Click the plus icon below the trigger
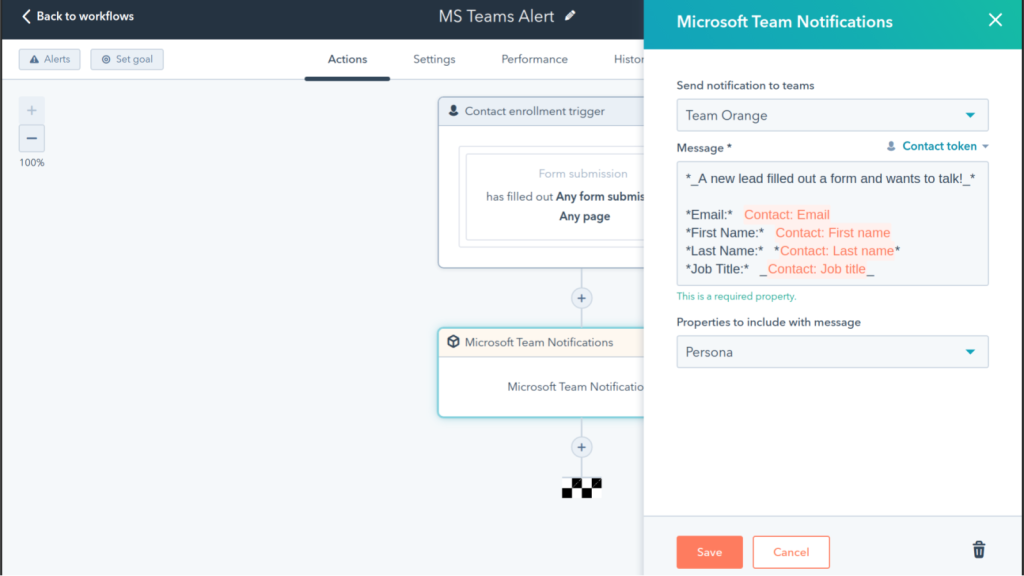 (x=581, y=298)
